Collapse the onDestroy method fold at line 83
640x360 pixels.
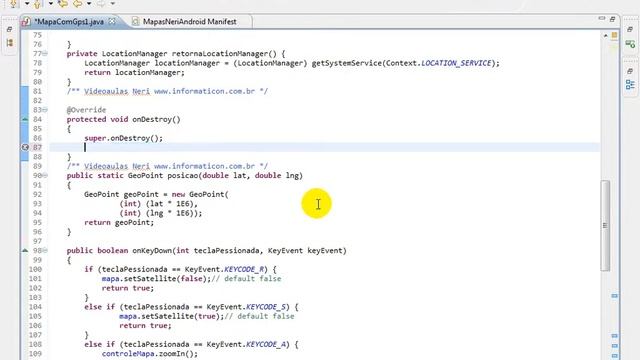[x=45, y=110]
